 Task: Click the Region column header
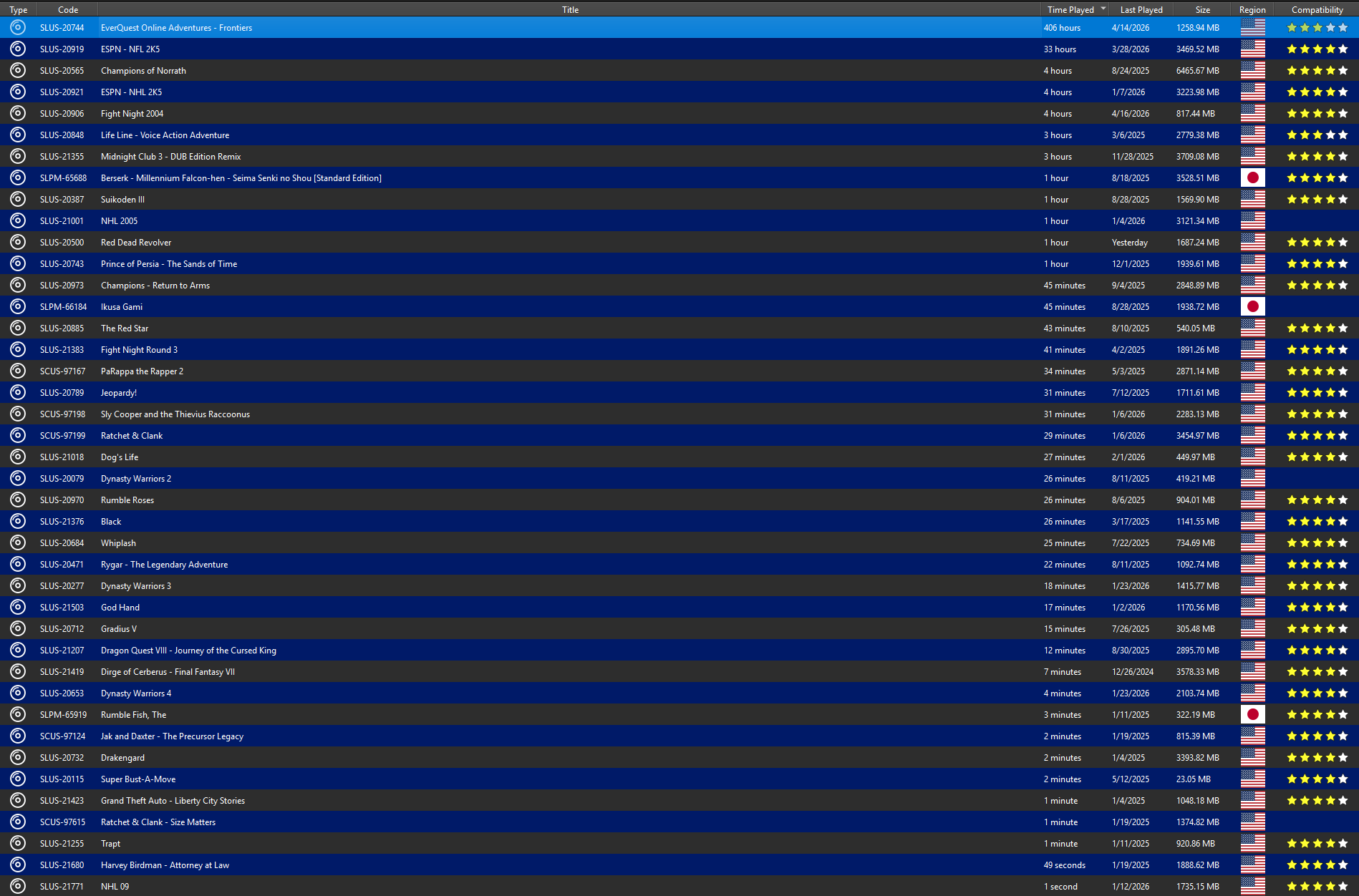pos(1252,9)
